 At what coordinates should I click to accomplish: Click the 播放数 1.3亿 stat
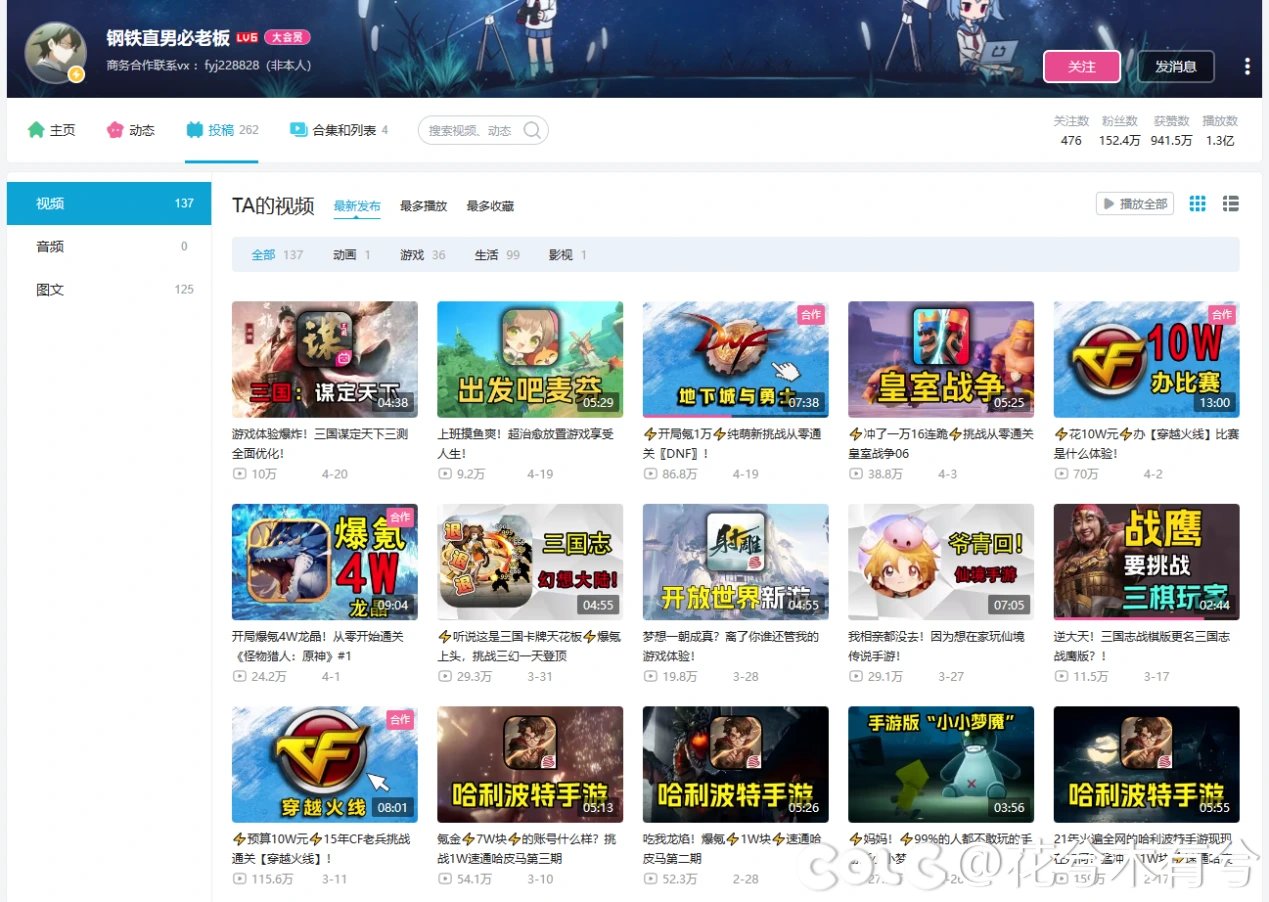[1220, 131]
